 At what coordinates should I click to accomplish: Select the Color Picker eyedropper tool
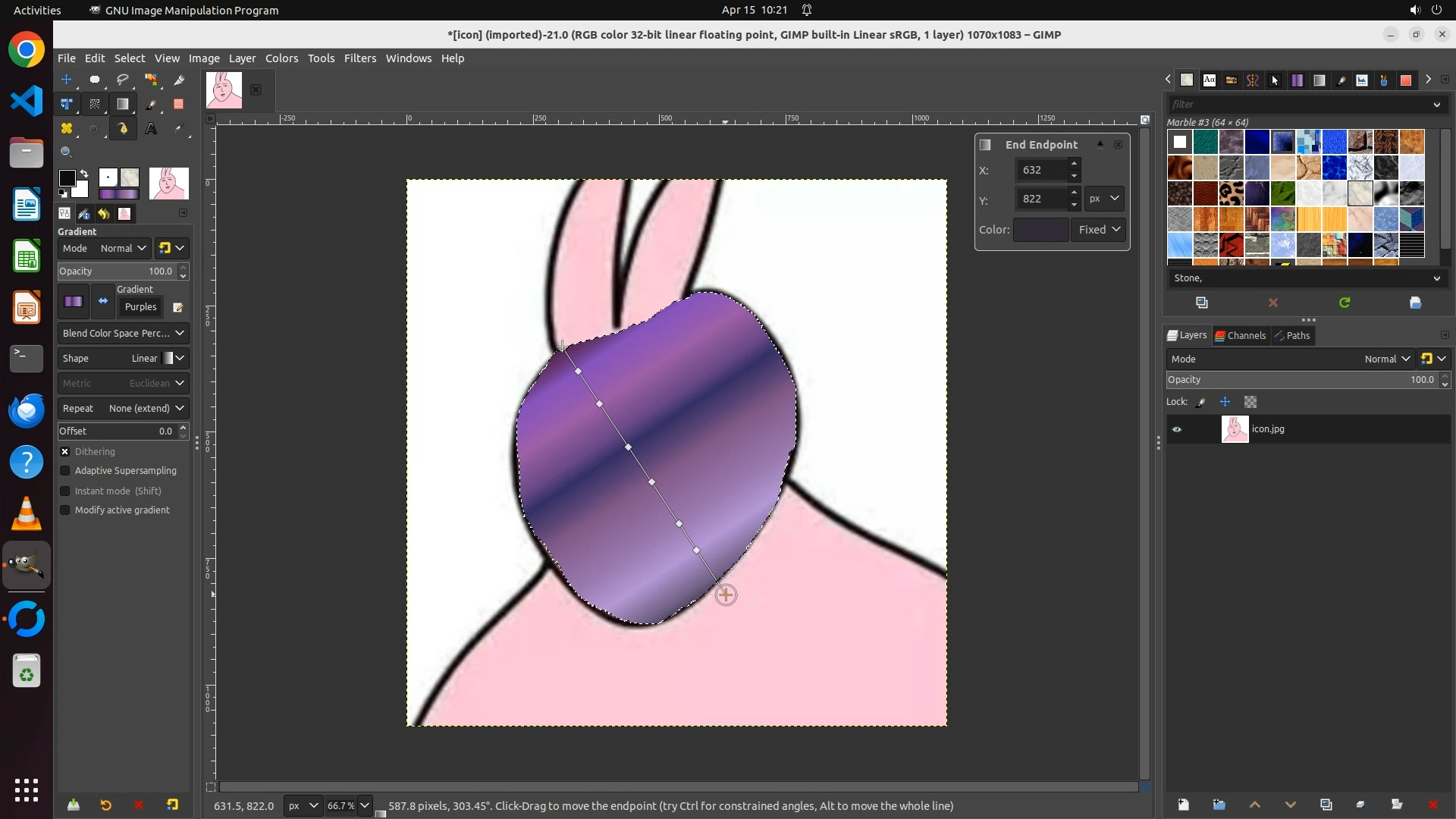coord(179,129)
